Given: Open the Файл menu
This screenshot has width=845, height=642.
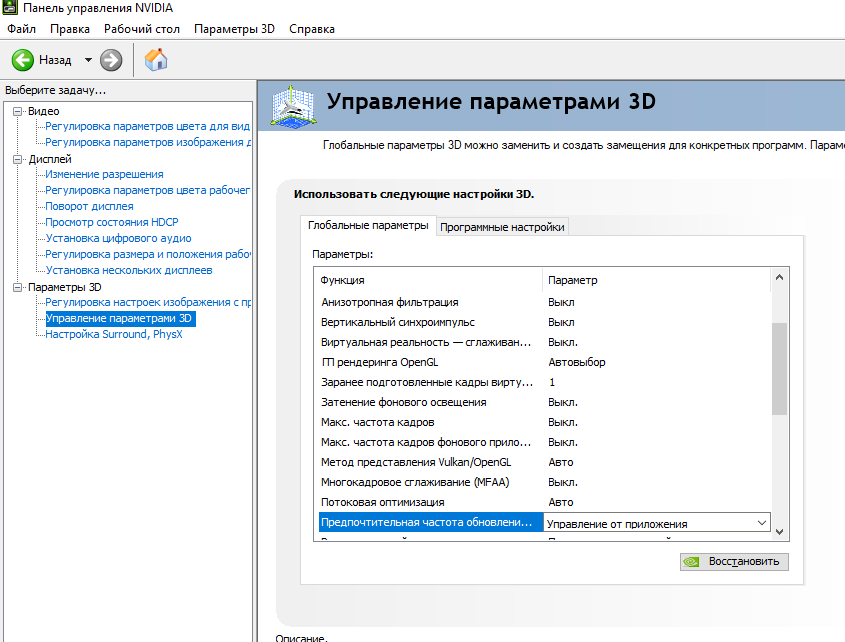Looking at the screenshot, I should [22, 29].
